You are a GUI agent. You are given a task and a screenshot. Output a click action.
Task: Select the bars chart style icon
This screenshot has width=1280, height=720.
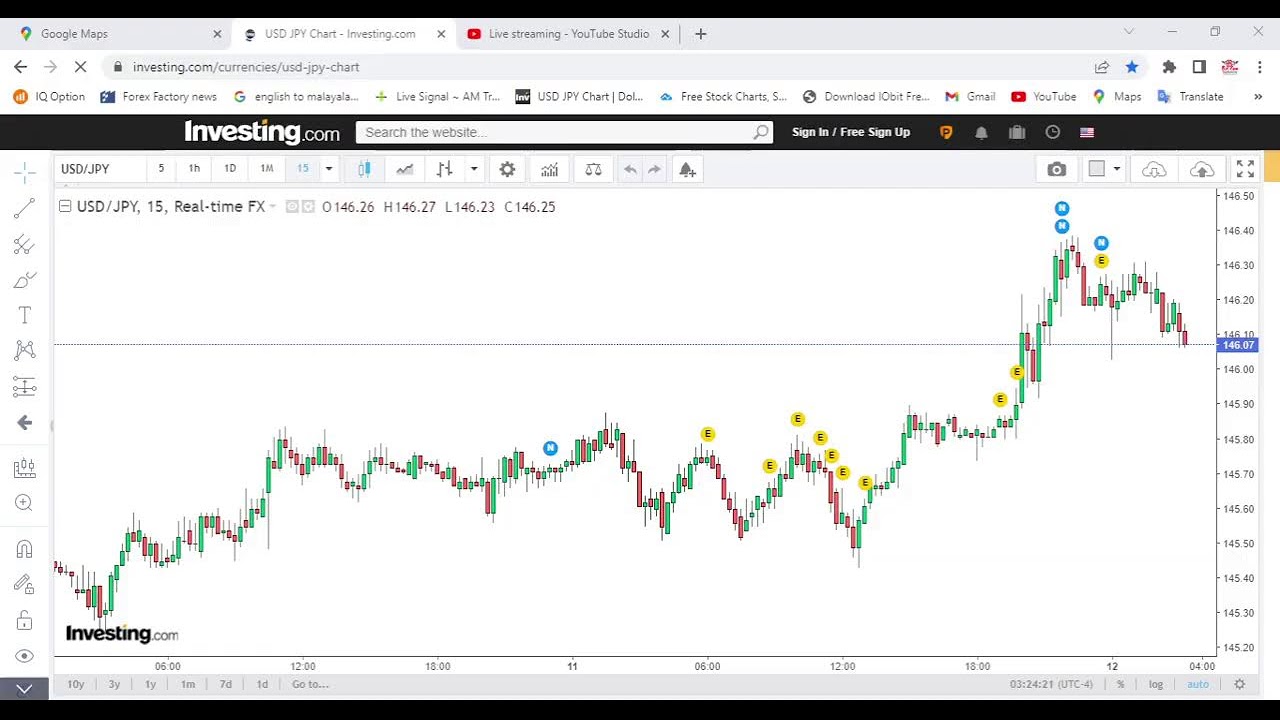coord(445,169)
